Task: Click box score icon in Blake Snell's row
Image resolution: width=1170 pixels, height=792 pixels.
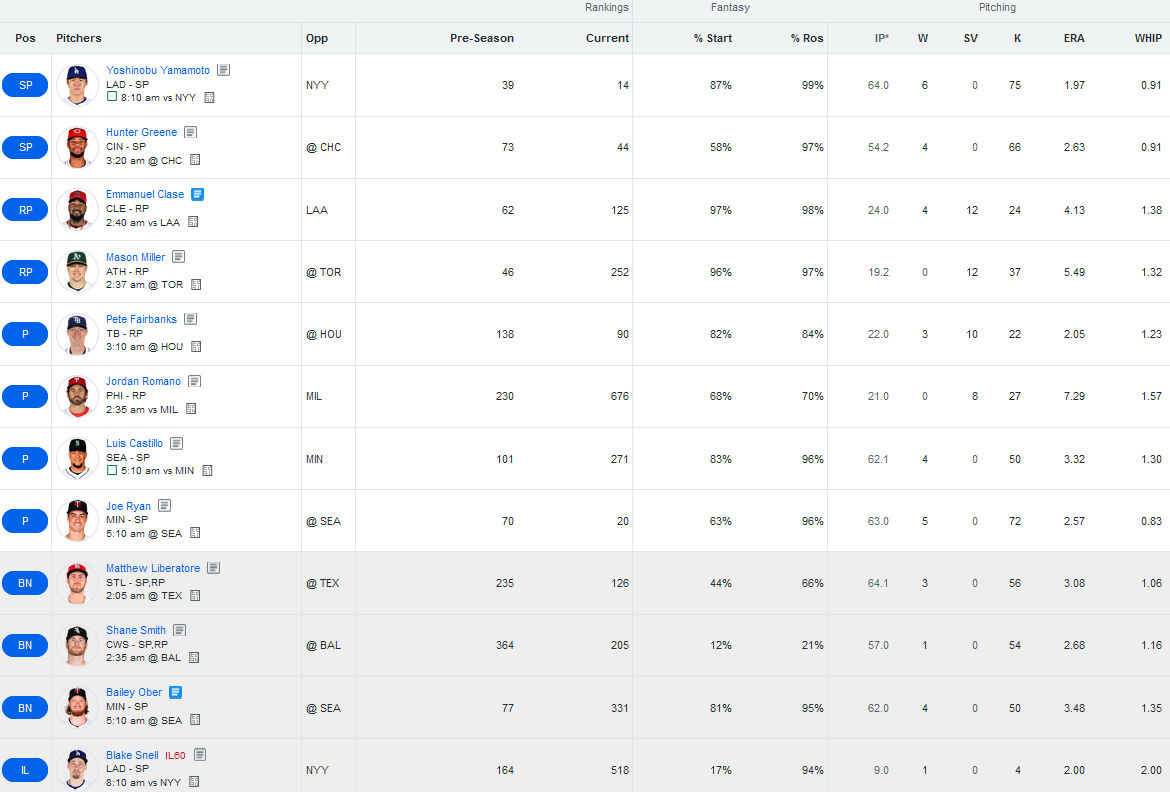Action: pyautogui.click(x=193, y=782)
